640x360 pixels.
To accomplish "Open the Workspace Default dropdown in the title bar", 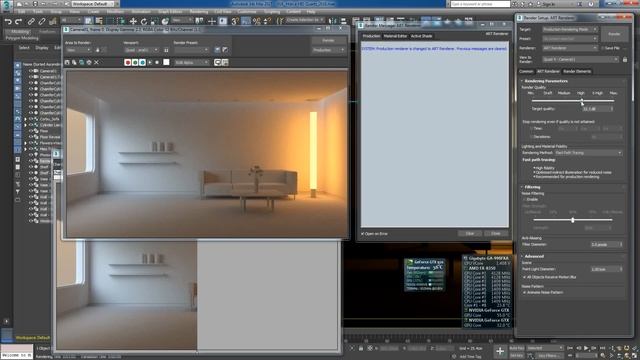I will coord(94,4).
